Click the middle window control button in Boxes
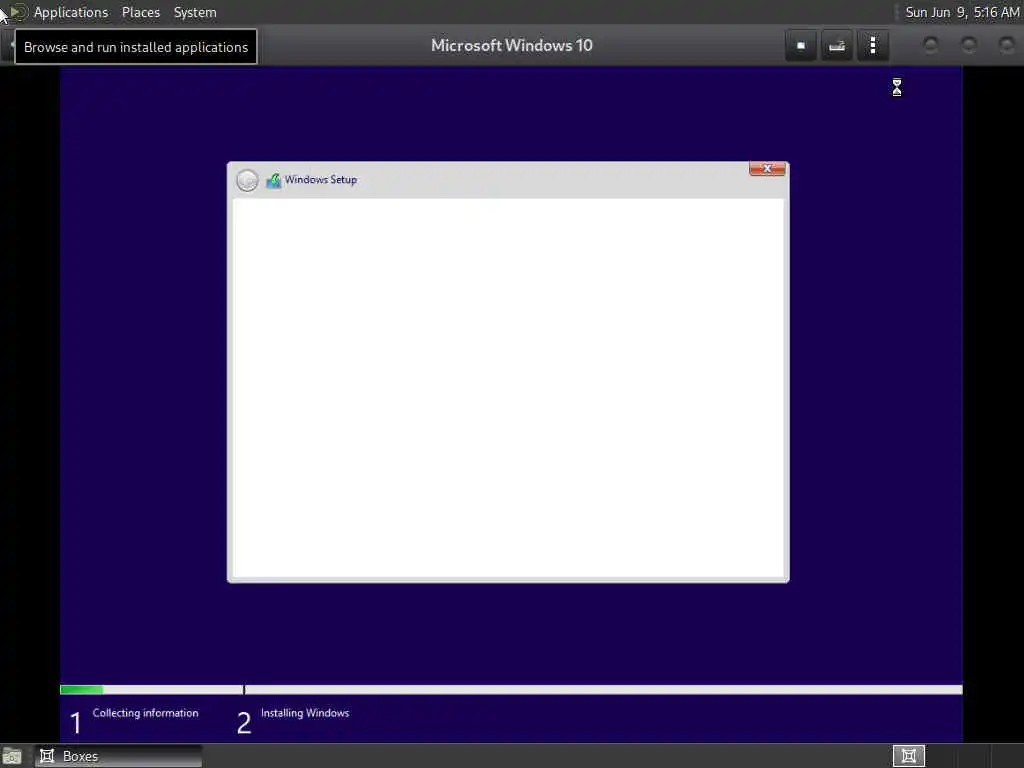This screenshot has width=1024, height=768. point(968,45)
